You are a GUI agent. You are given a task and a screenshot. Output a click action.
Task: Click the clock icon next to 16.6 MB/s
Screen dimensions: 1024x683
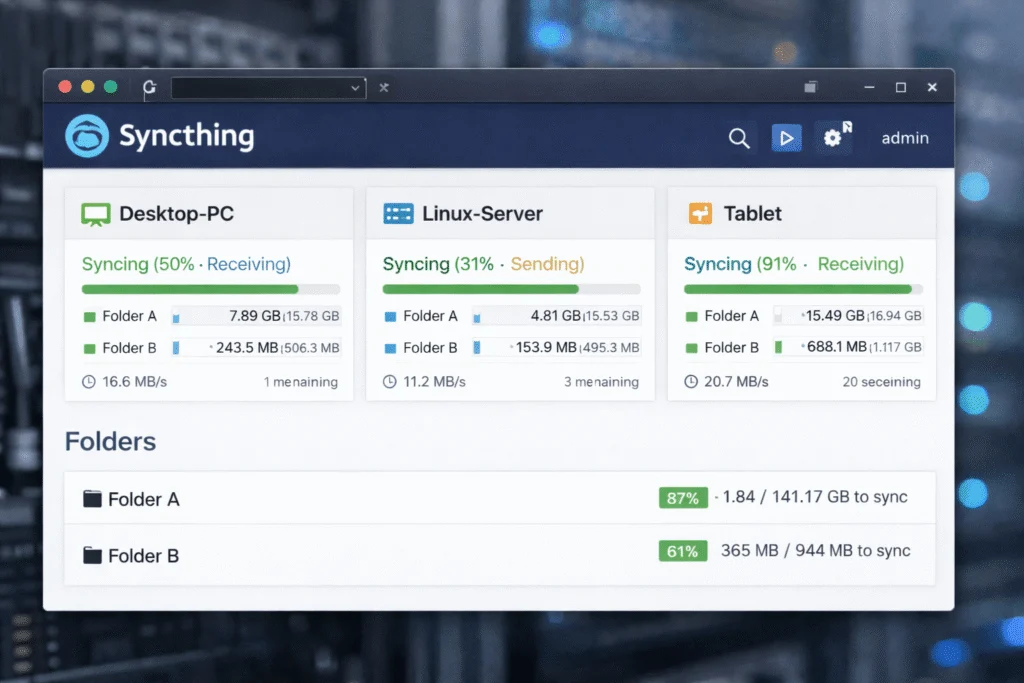click(90, 381)
